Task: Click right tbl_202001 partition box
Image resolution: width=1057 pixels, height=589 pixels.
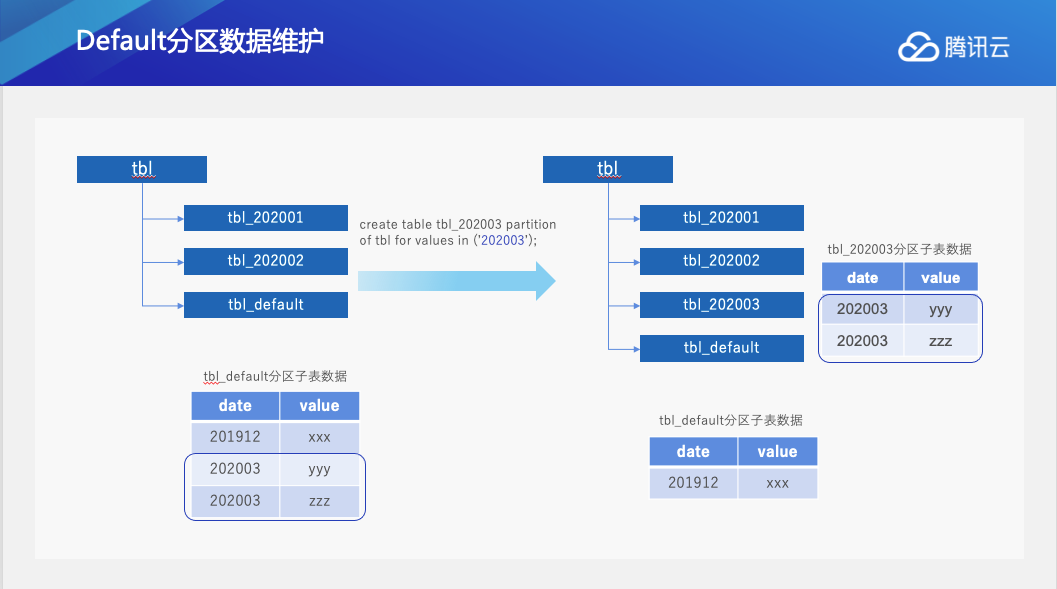Action: [x=721, y=218]
